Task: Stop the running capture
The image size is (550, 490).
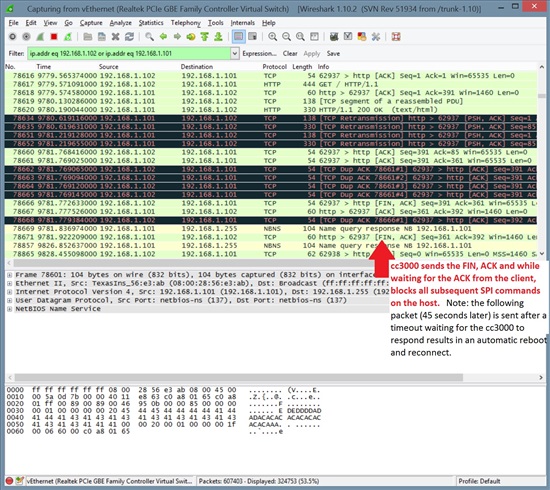Action: (x=54, y=36)
